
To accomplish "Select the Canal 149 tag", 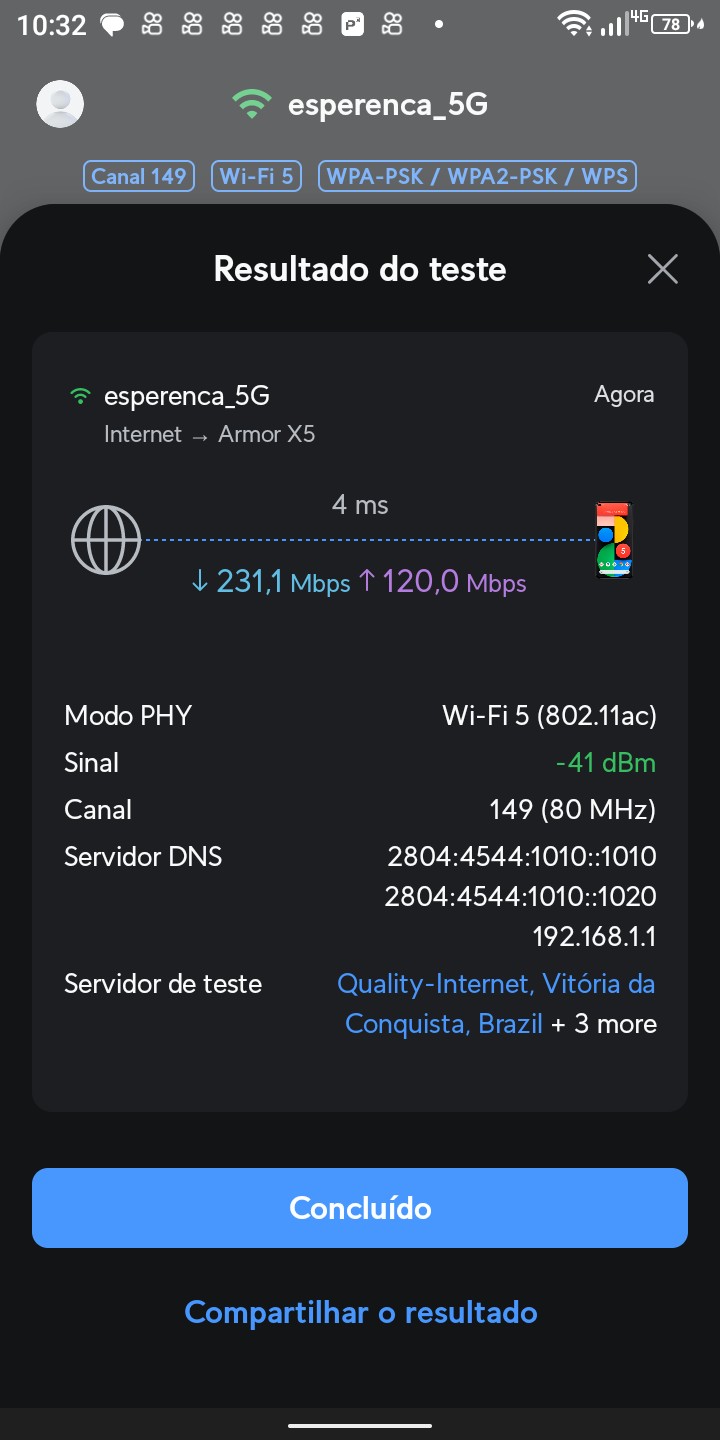I will [x=139, y=177].
